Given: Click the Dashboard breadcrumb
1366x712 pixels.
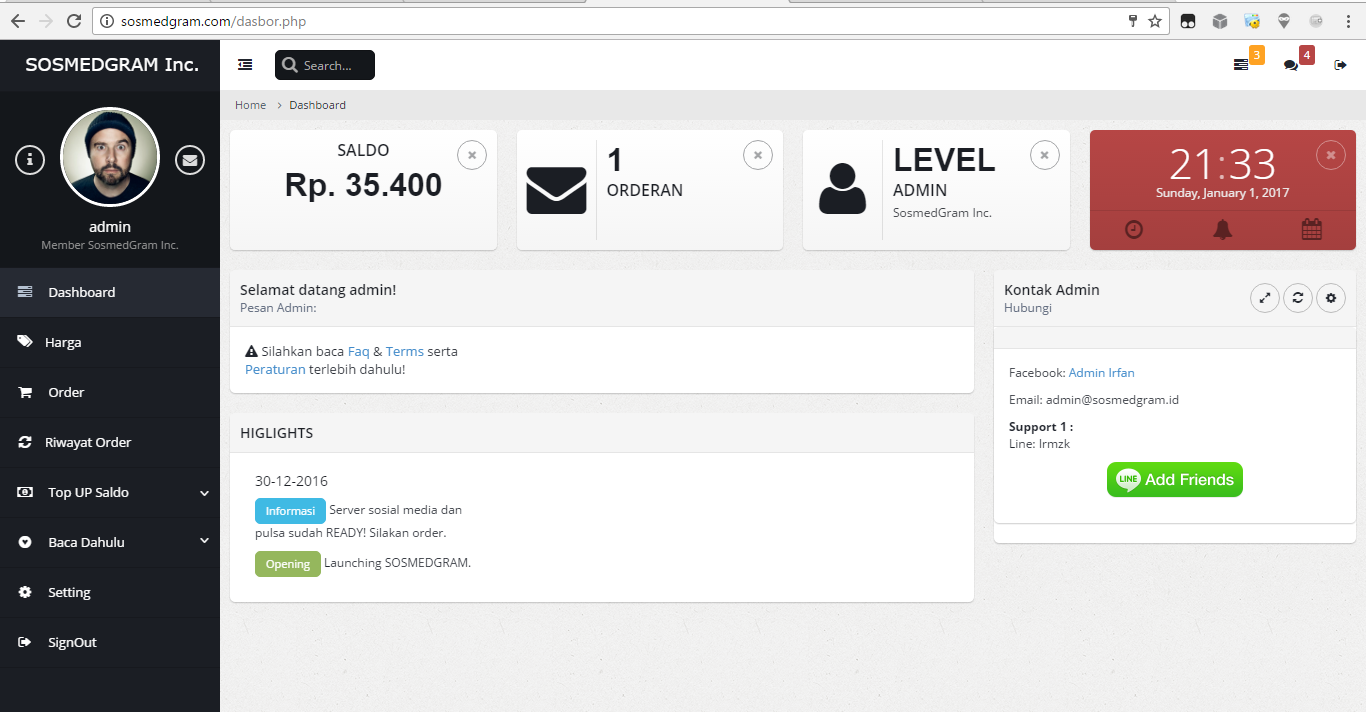Looking at the screenshot, I should [318, 105].
